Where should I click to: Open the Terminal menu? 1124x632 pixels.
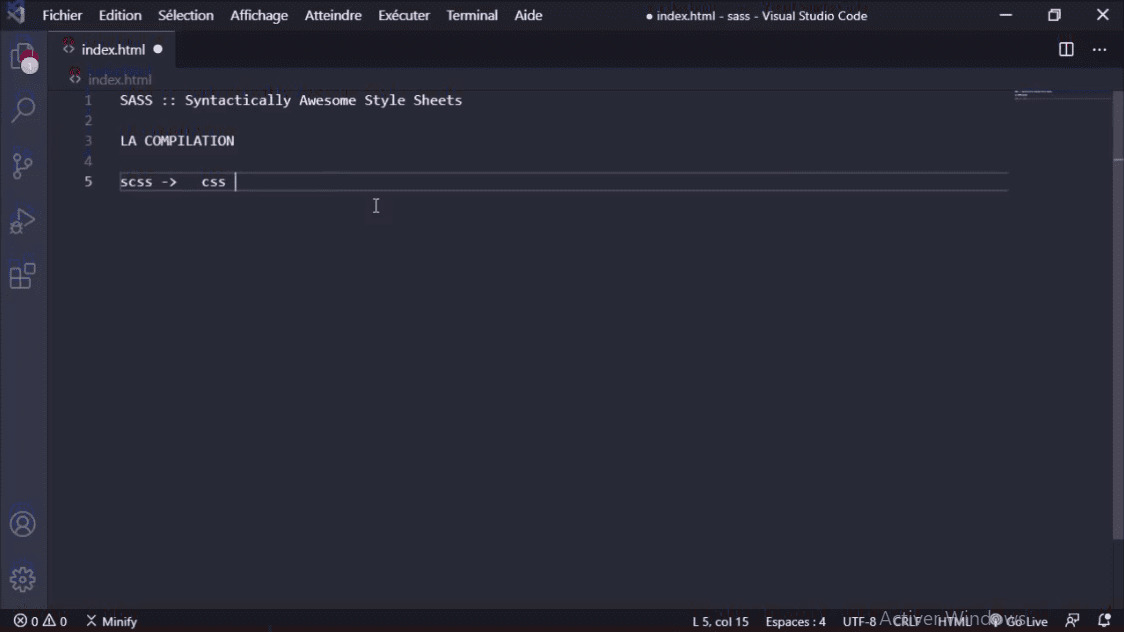[x=472, y=15]
